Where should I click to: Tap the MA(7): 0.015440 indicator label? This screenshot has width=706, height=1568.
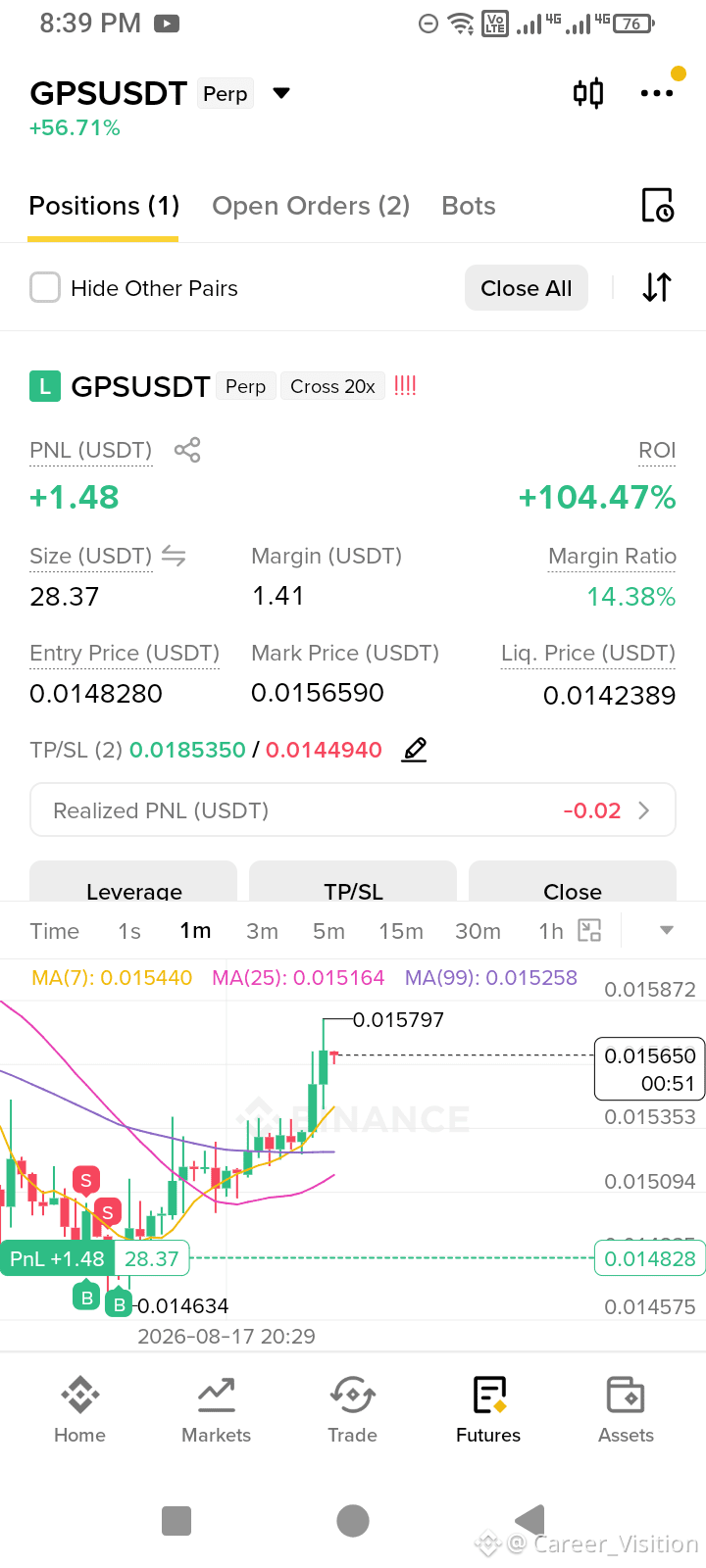click(x=112, y=977)
